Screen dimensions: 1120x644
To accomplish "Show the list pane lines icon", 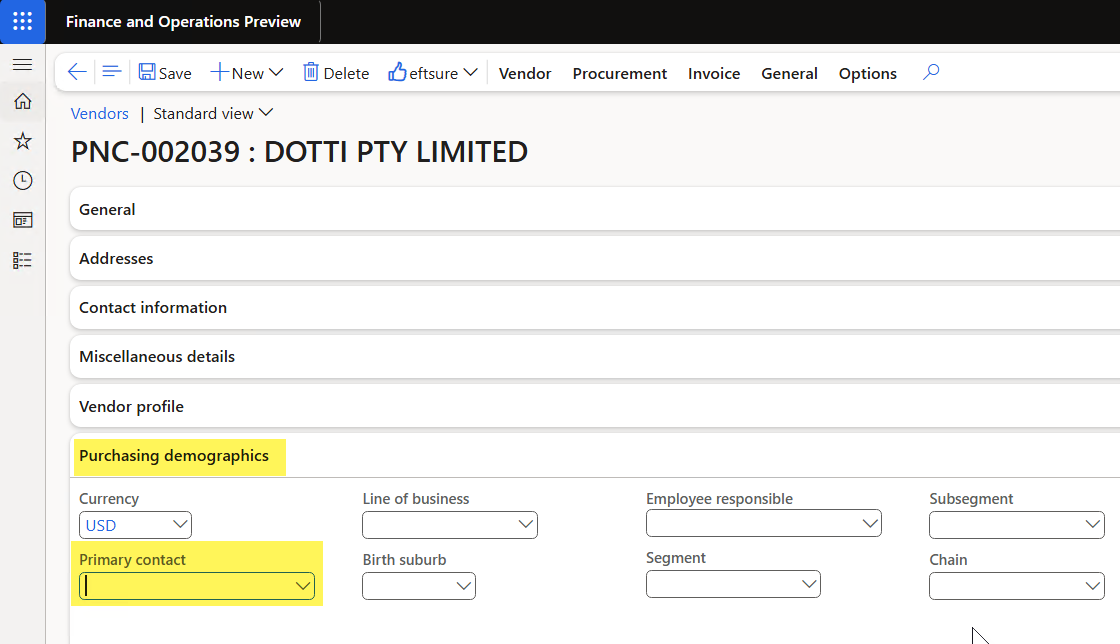I will tap(111, 72).
